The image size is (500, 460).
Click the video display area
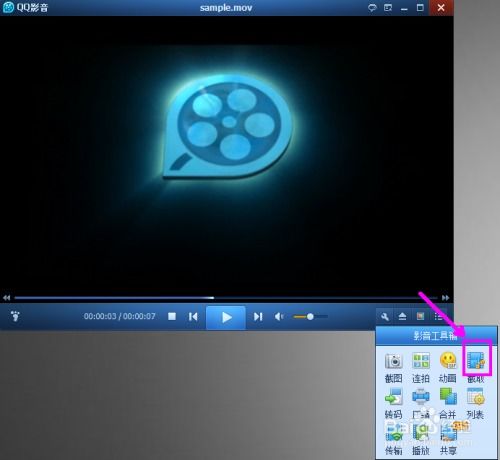[227, 154]
